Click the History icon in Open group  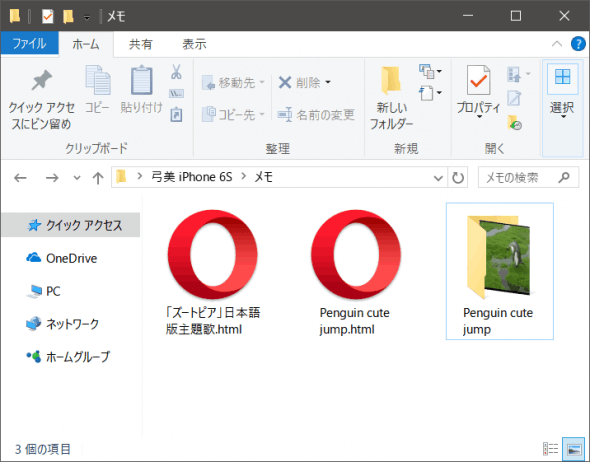point(514,123)
